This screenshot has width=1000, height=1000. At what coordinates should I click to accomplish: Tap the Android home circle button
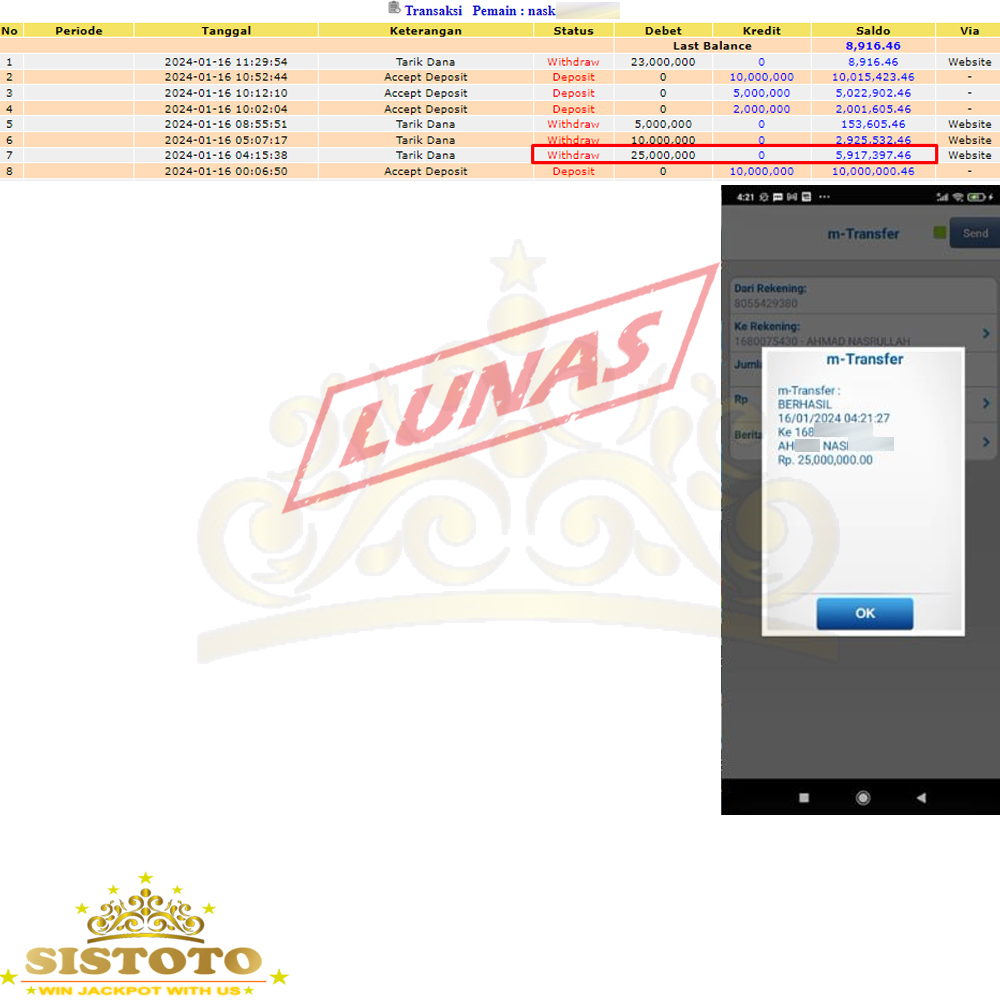(862, 797)
